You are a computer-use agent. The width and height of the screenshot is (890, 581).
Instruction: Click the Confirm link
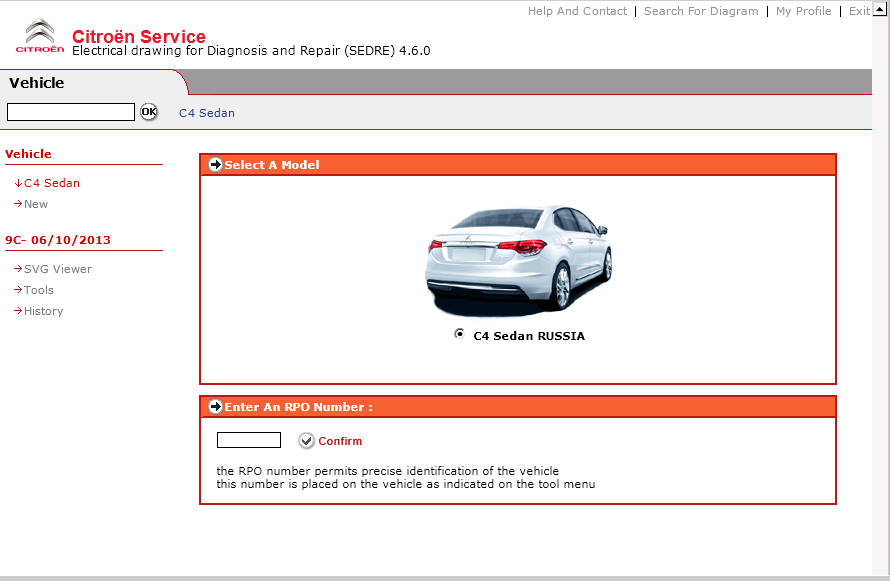click(x=340, y=441)
